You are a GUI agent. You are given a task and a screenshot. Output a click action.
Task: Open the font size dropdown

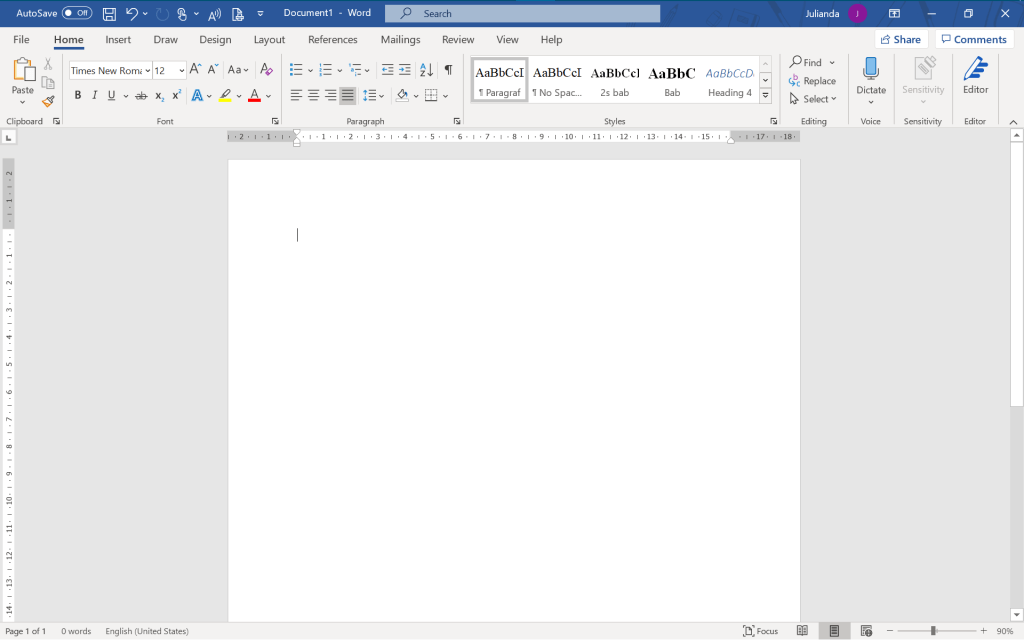pos(182,71)
